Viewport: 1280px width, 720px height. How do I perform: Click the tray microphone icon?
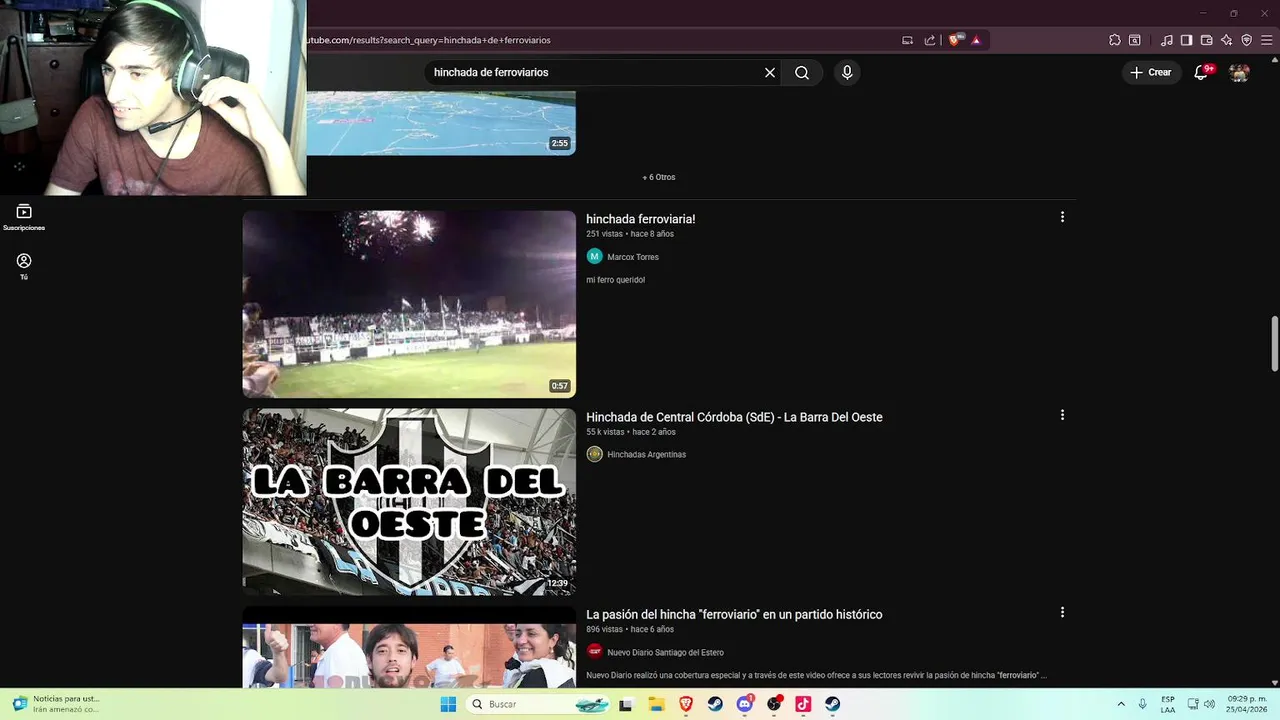1143,704
